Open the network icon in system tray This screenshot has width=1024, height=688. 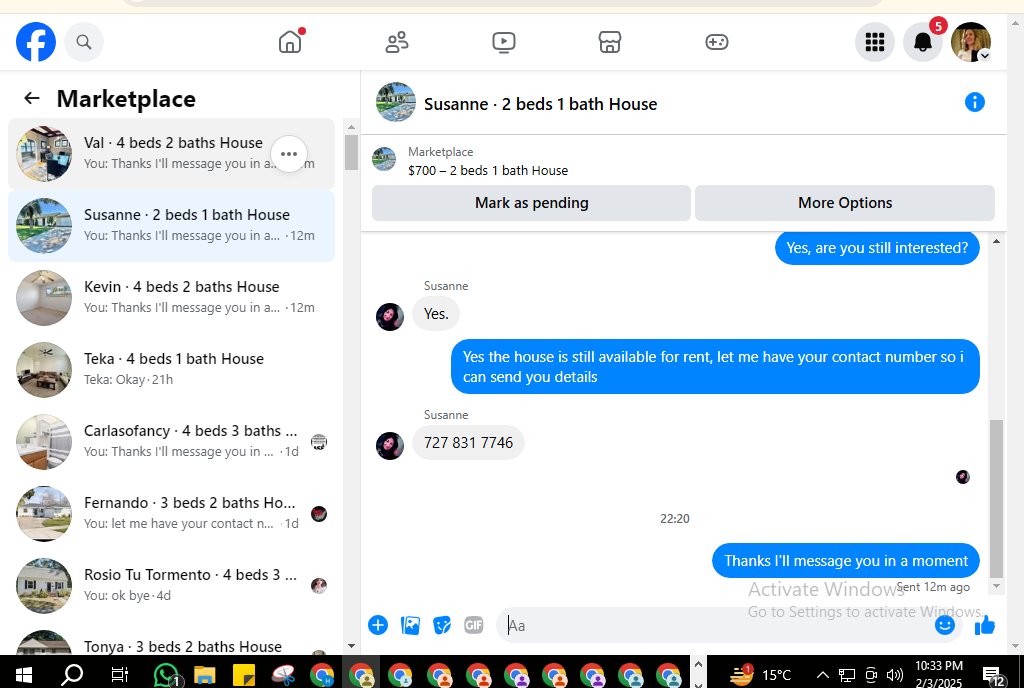click(x=847, y=674)
